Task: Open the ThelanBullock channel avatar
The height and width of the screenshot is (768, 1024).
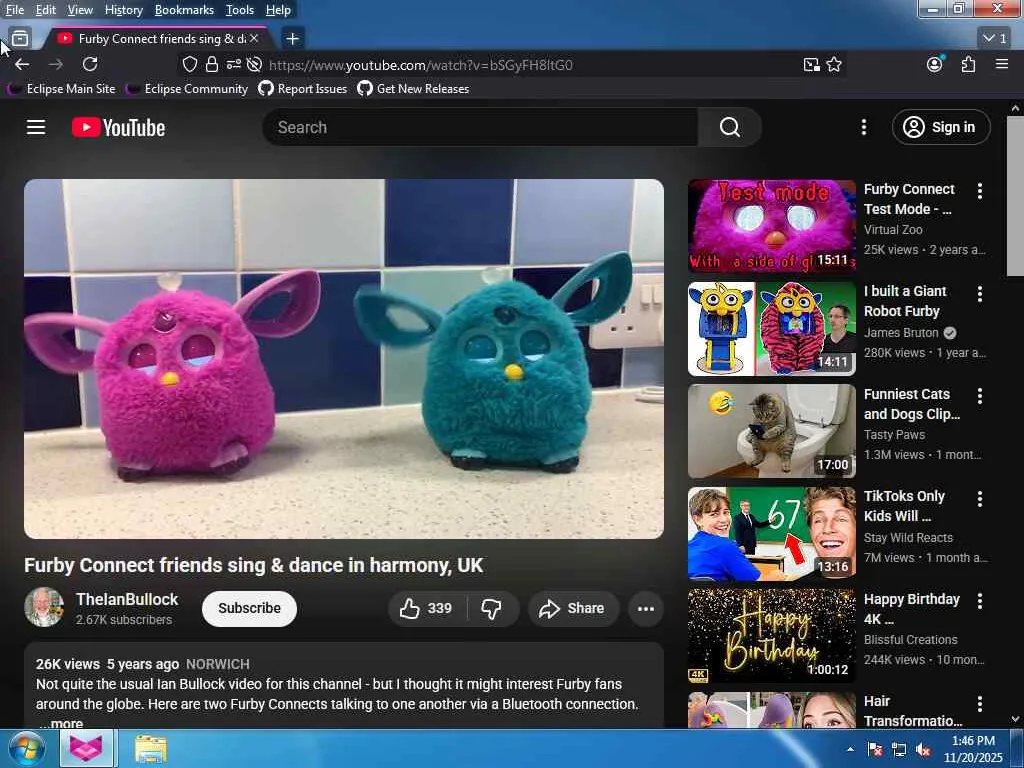Action: point(44,607)
